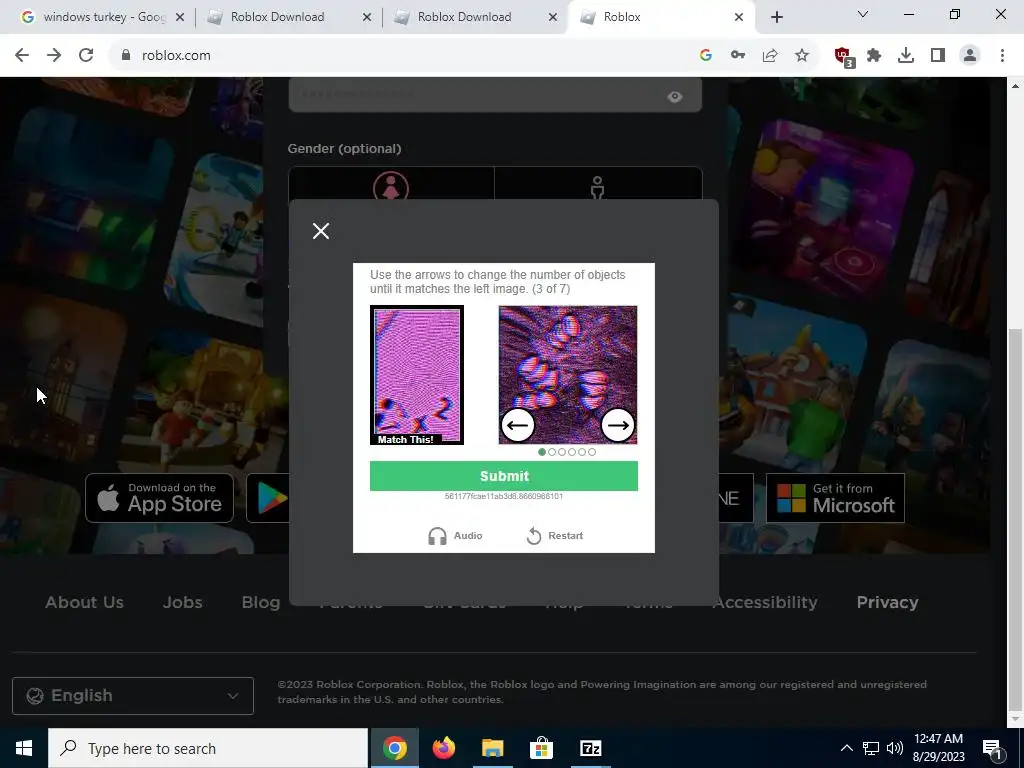
Task: Click the first captcha progress dot
Action: pos(542,452)
